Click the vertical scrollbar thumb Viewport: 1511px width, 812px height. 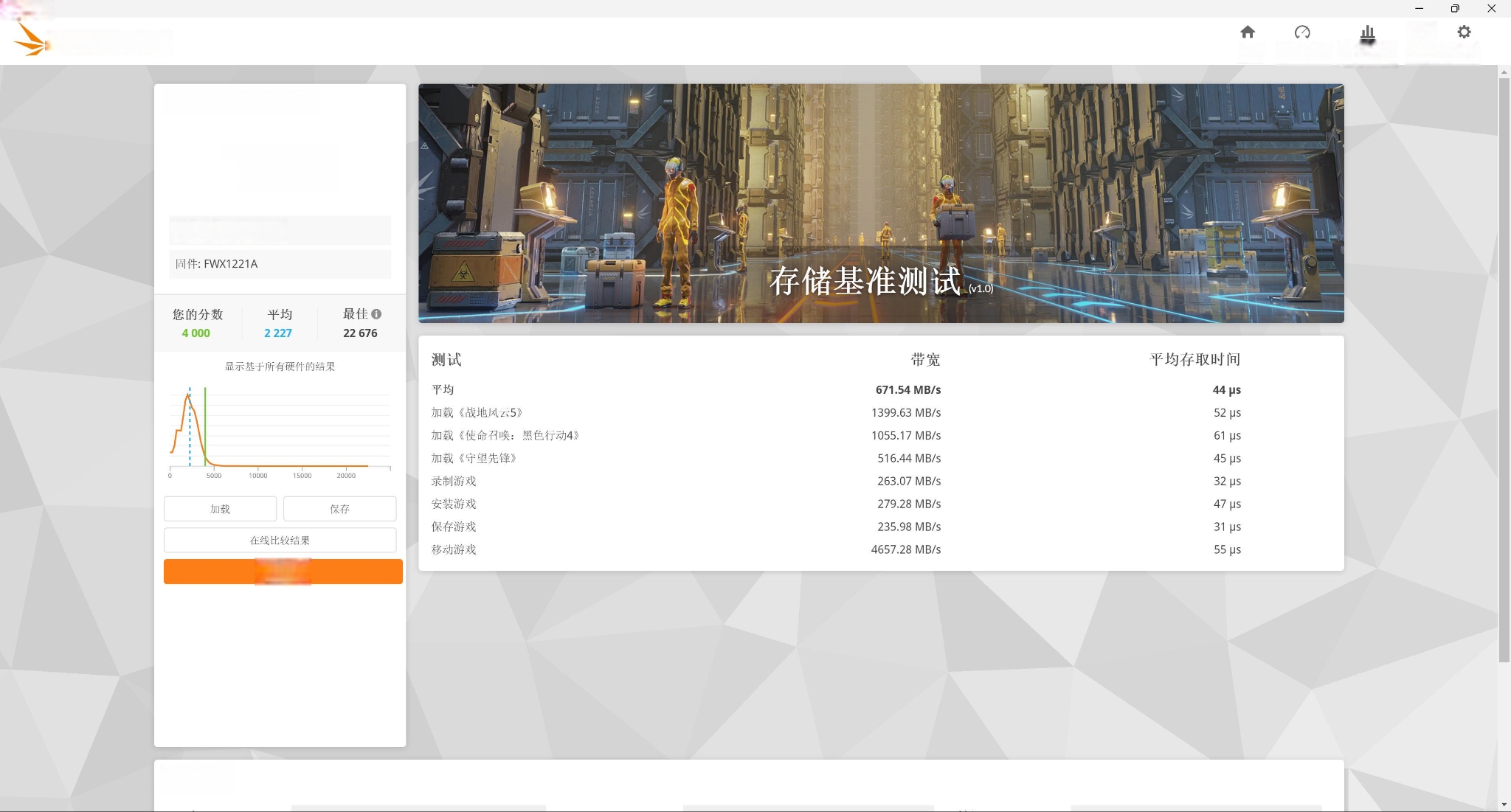1504,369
